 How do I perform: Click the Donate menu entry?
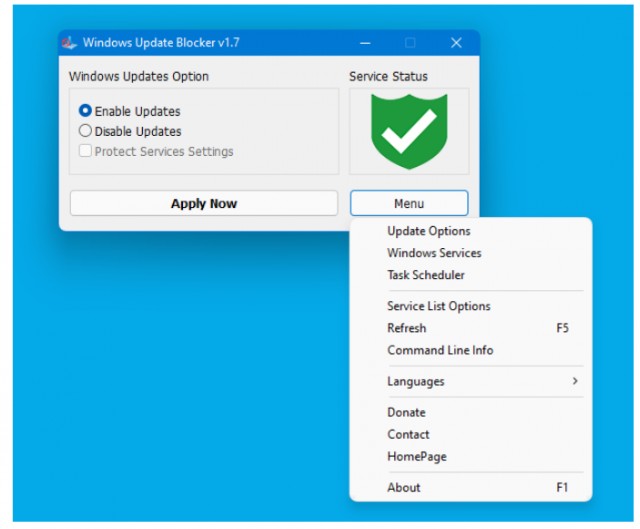[x=406, y=412]
